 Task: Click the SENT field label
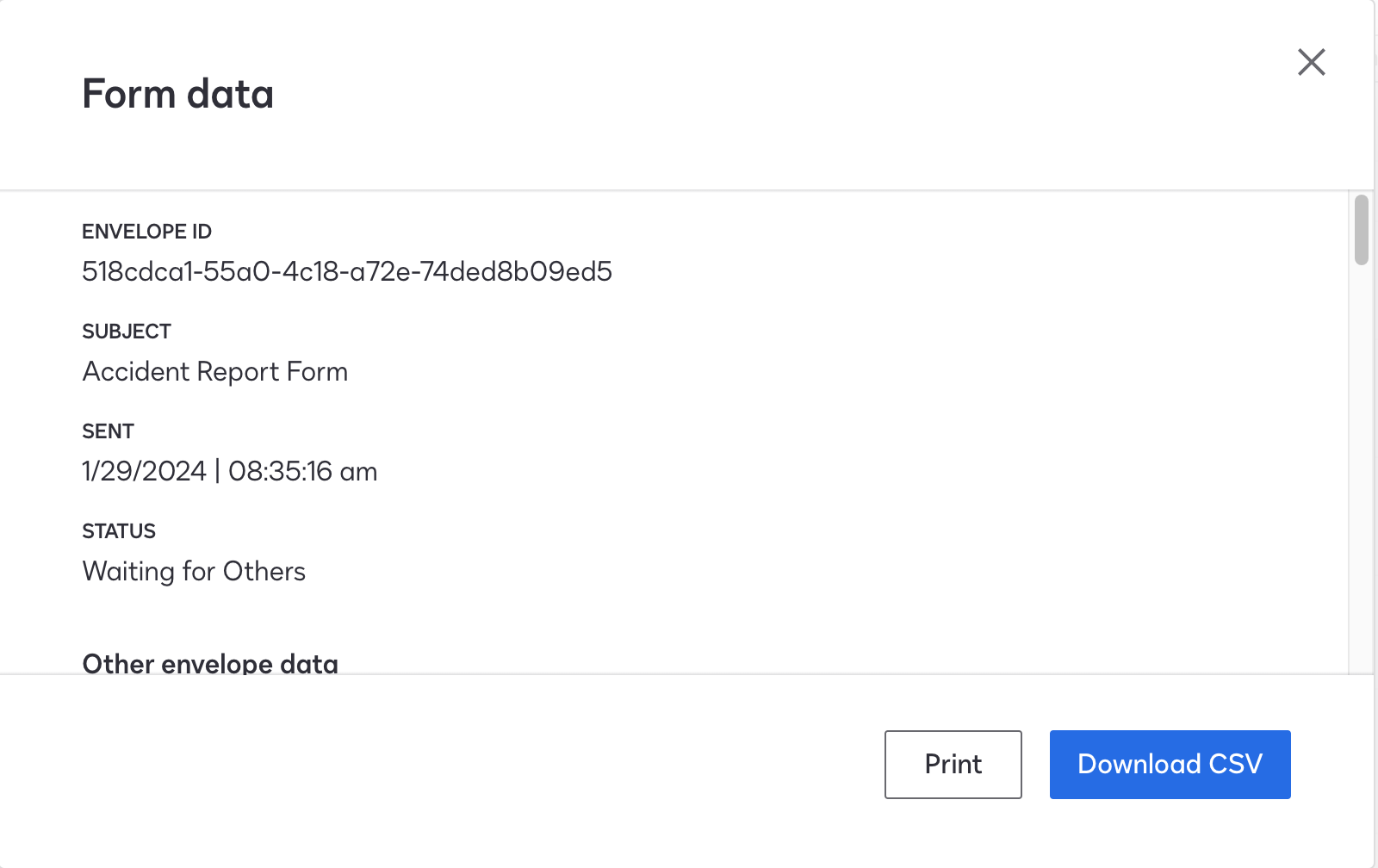(108, 431)
